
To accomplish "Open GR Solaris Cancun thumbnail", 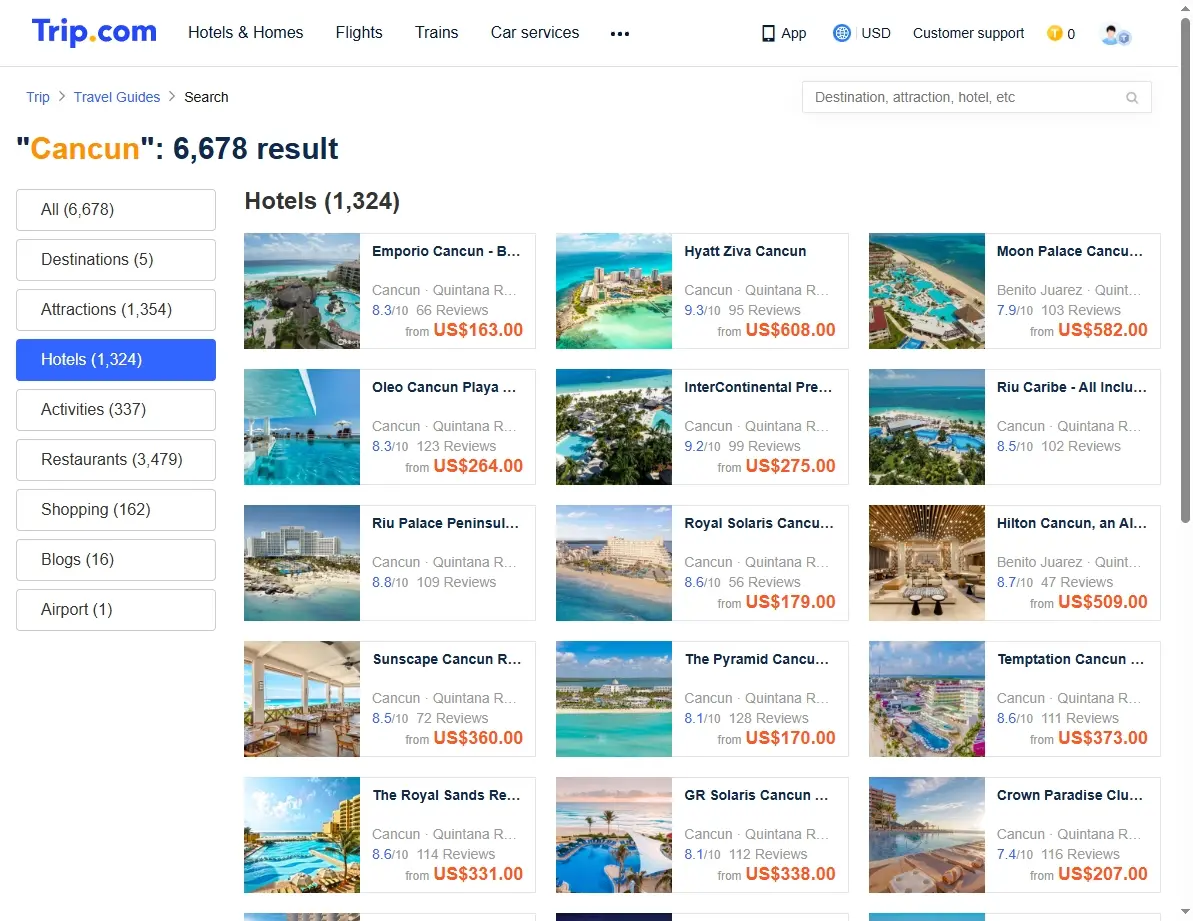I will point(613,834).
